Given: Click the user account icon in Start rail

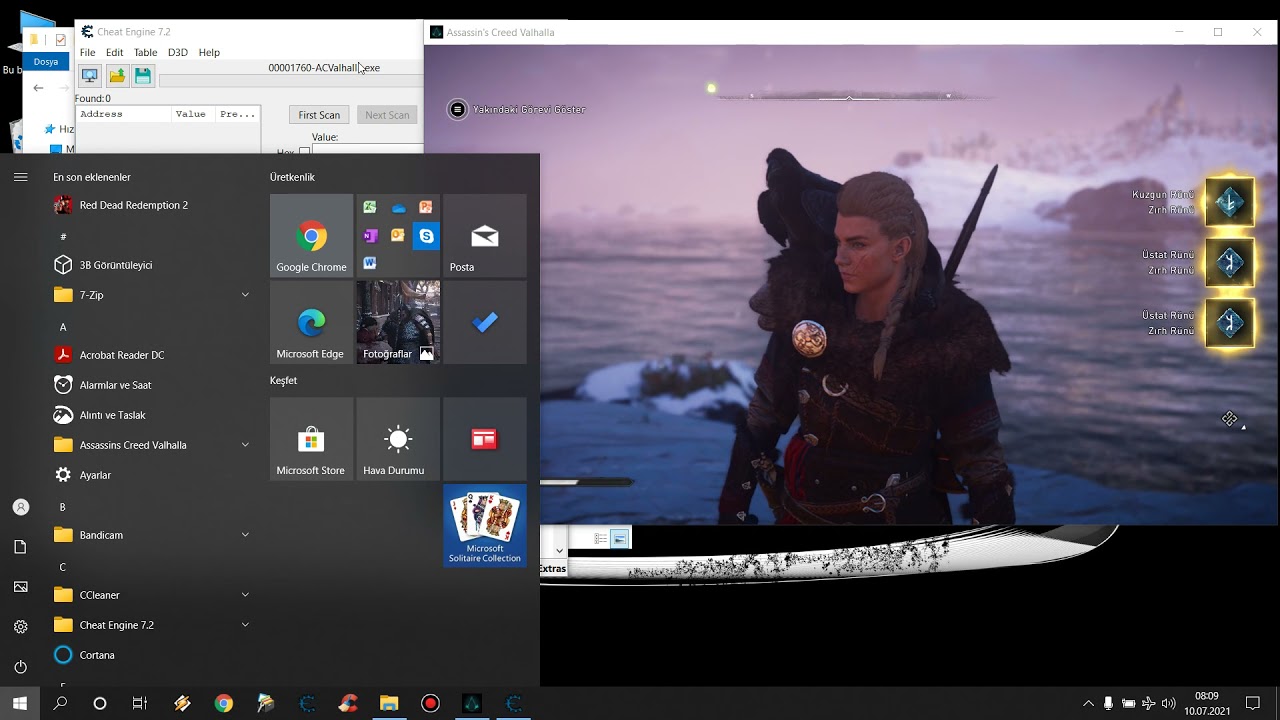Looking at the screenshot, I should pos(21,507).
